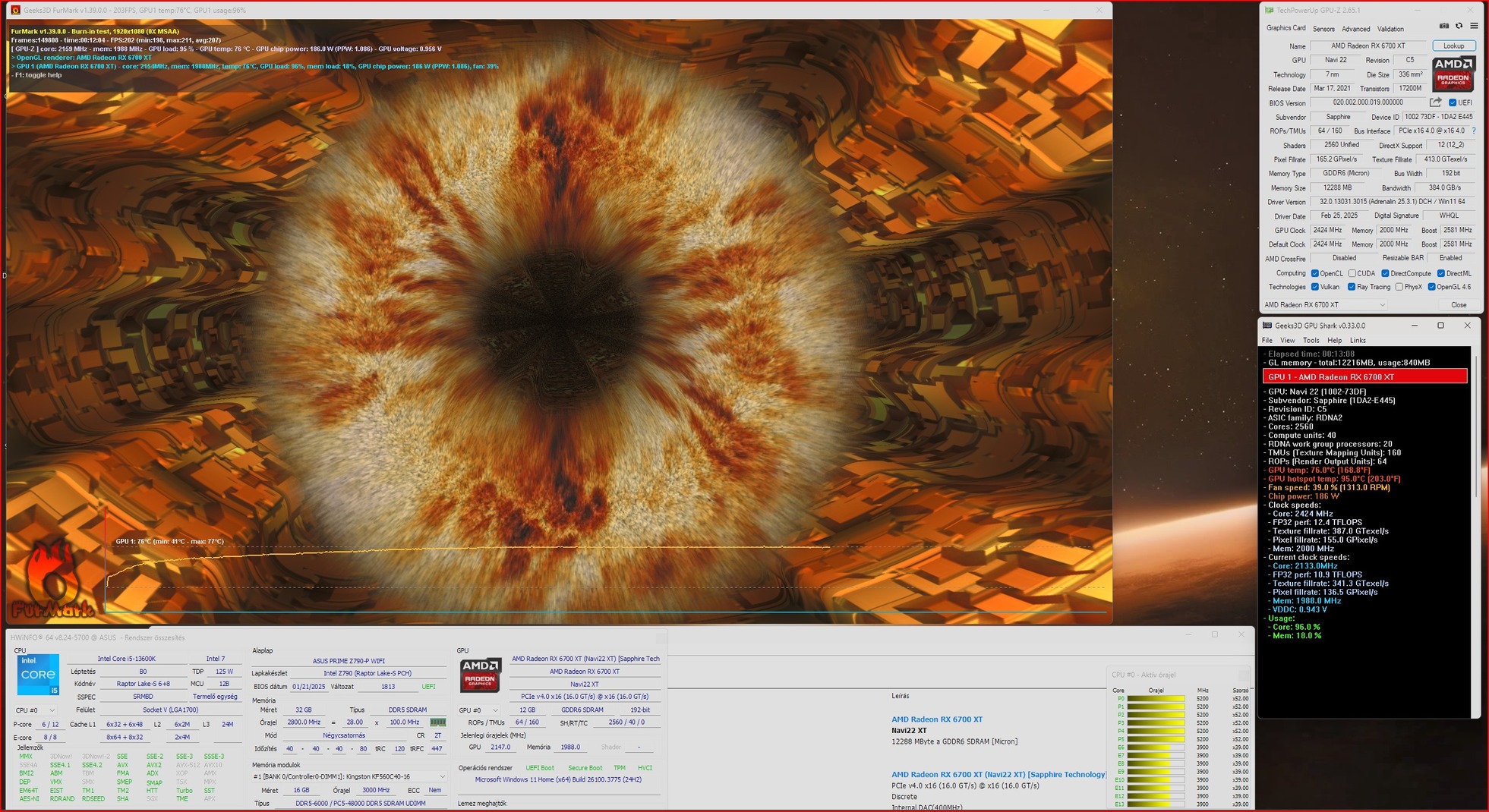Open the View menu in GPU Shark
This screenshot has width=1489, height=812.
[1288, 341]
